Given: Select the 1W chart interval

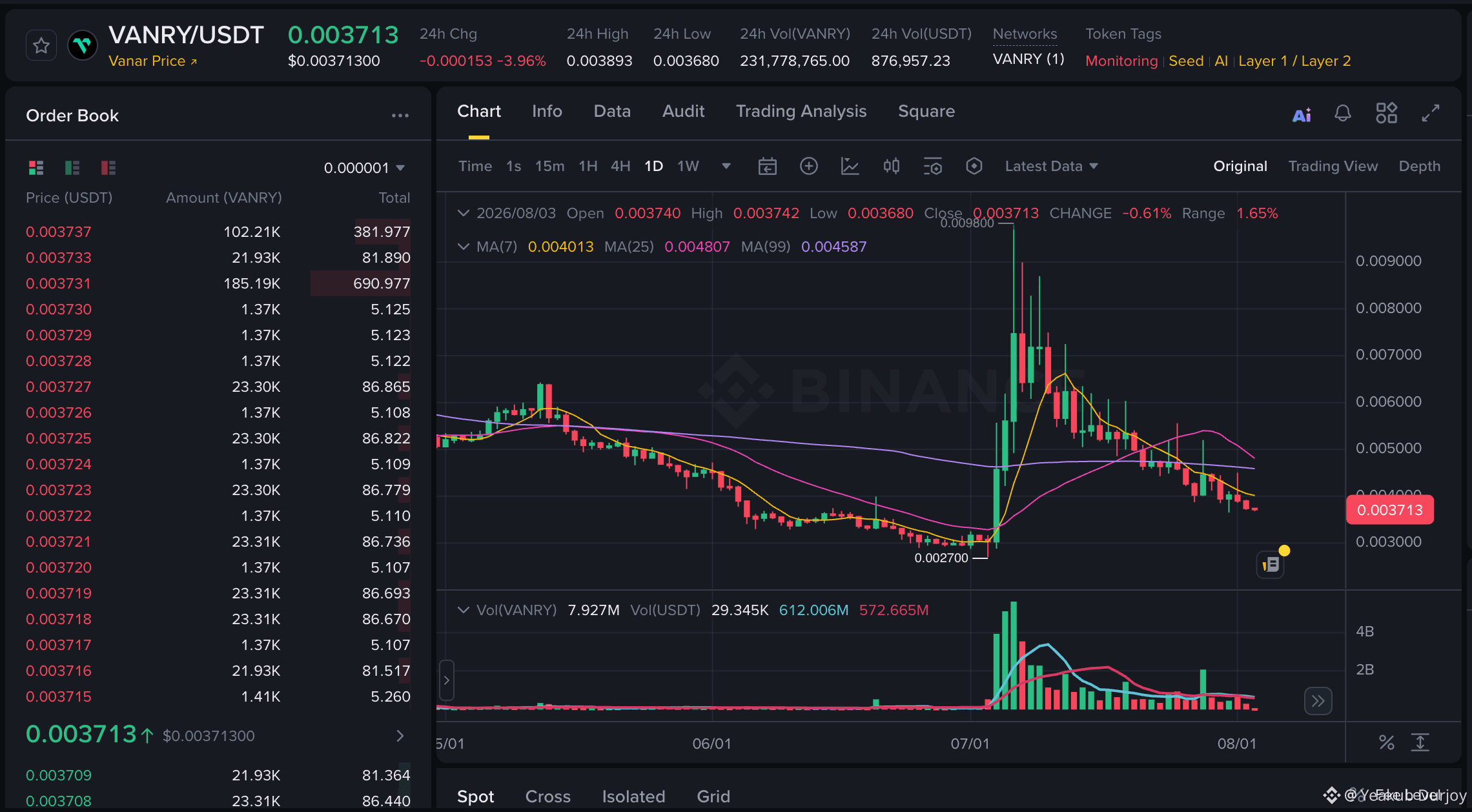Looking at the screenshot, I should point(688,166).
